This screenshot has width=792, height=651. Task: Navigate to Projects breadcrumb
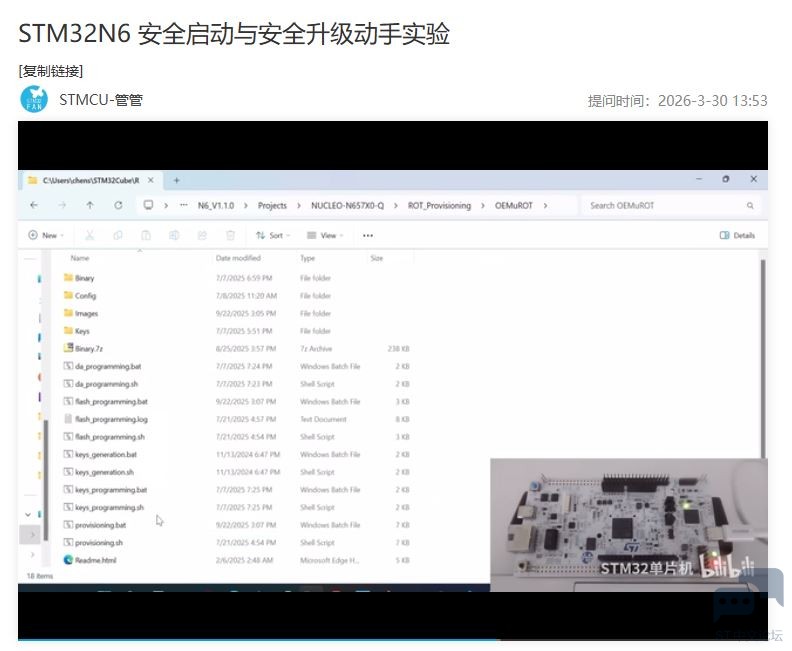272,206
